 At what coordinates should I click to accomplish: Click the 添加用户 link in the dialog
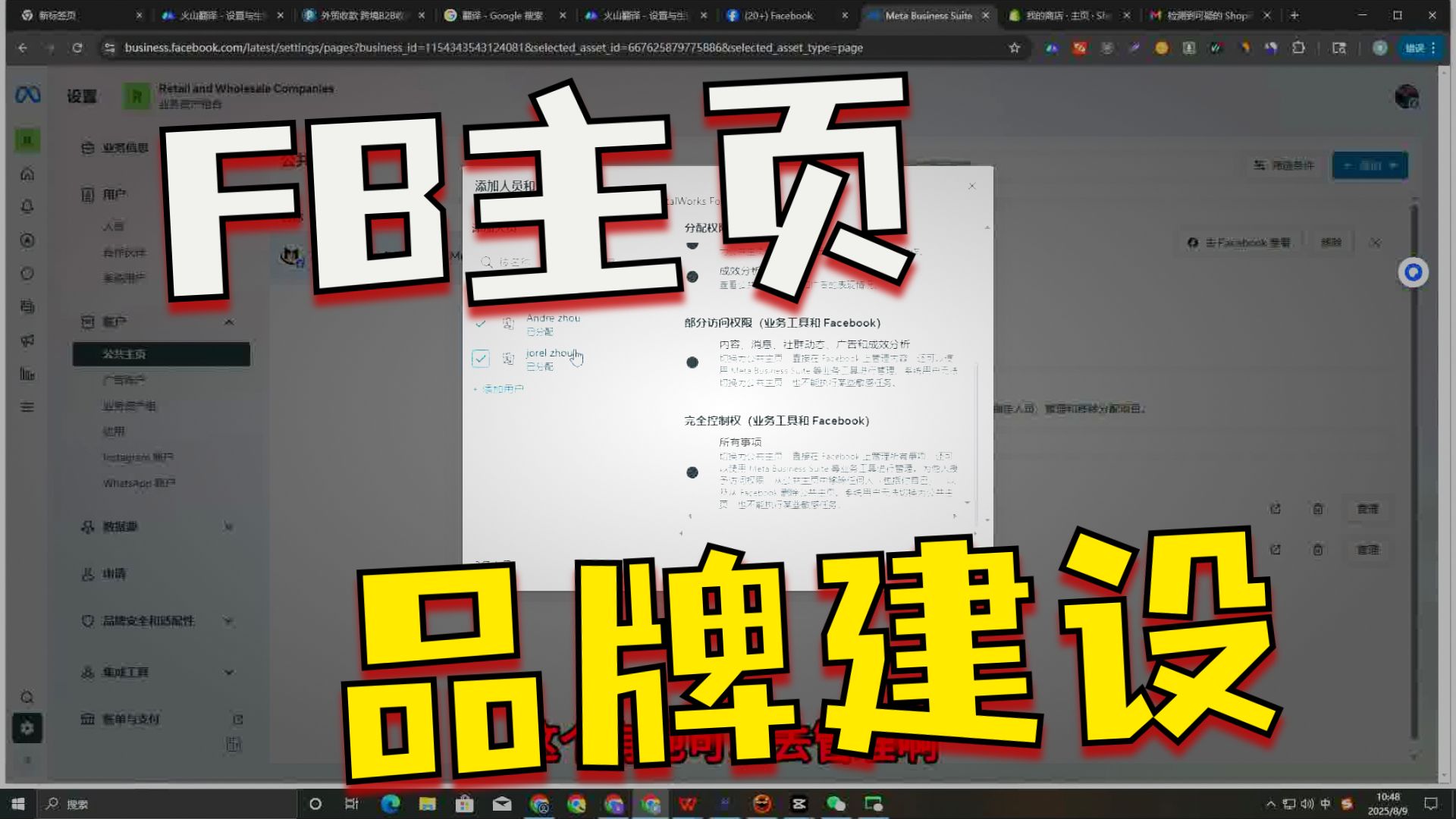tap(498, 389)
